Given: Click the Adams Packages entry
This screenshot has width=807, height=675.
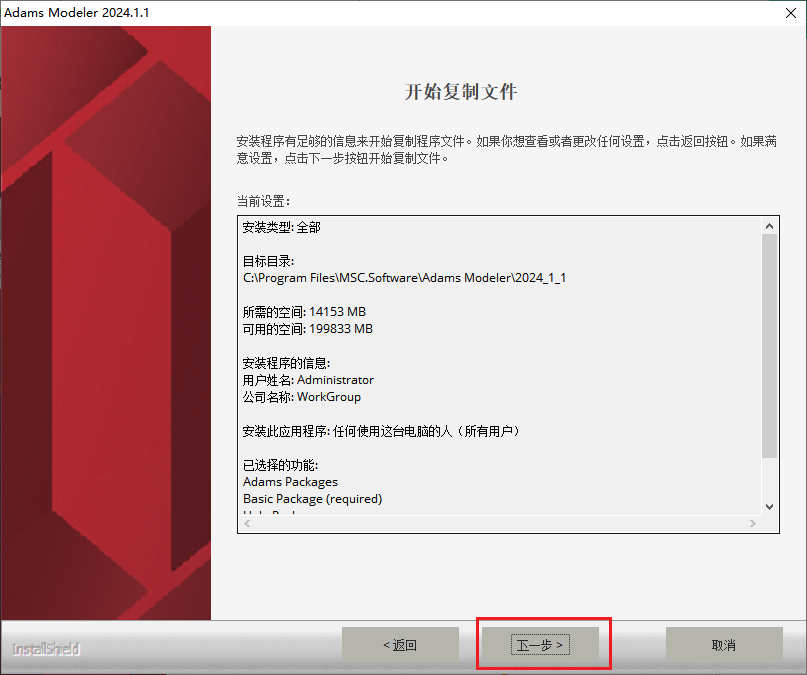Looking at the screenshot, I should pos(290,482).
